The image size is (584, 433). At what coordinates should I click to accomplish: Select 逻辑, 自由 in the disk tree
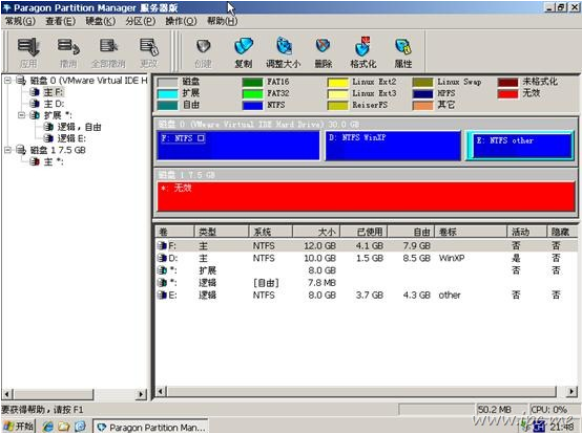pos(79,127)
